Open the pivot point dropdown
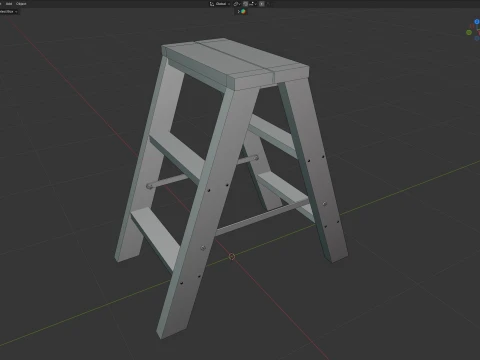 click(x=237, y=4)
